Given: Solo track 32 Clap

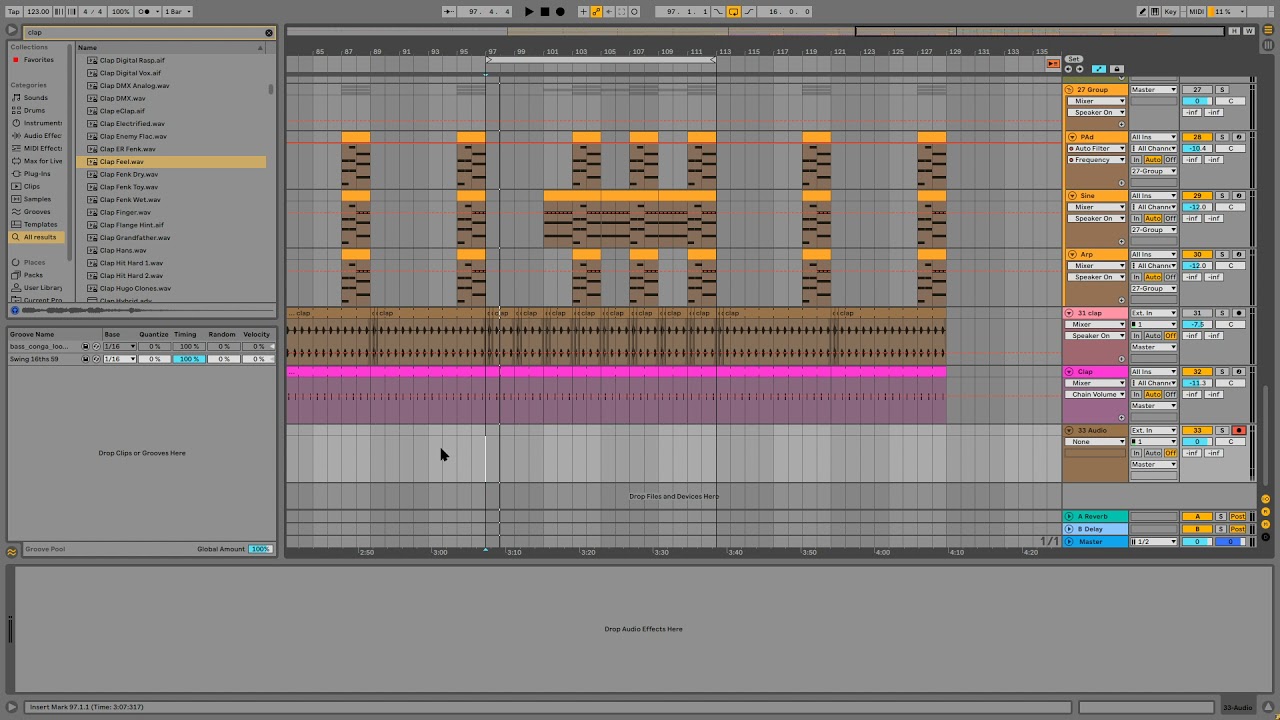Looking at the screenshot, I should coord(1221,372).
